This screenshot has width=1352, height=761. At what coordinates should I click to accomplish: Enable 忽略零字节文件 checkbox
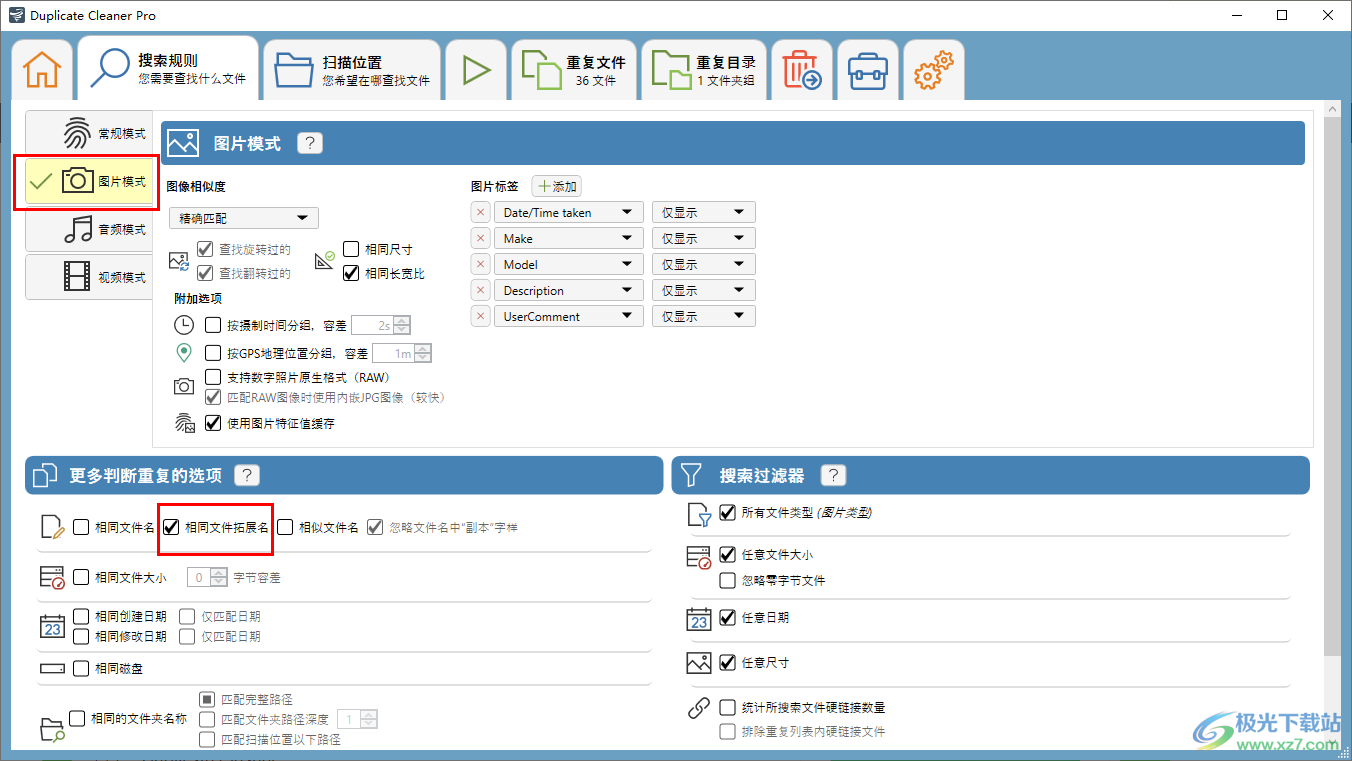pos(727,580)
